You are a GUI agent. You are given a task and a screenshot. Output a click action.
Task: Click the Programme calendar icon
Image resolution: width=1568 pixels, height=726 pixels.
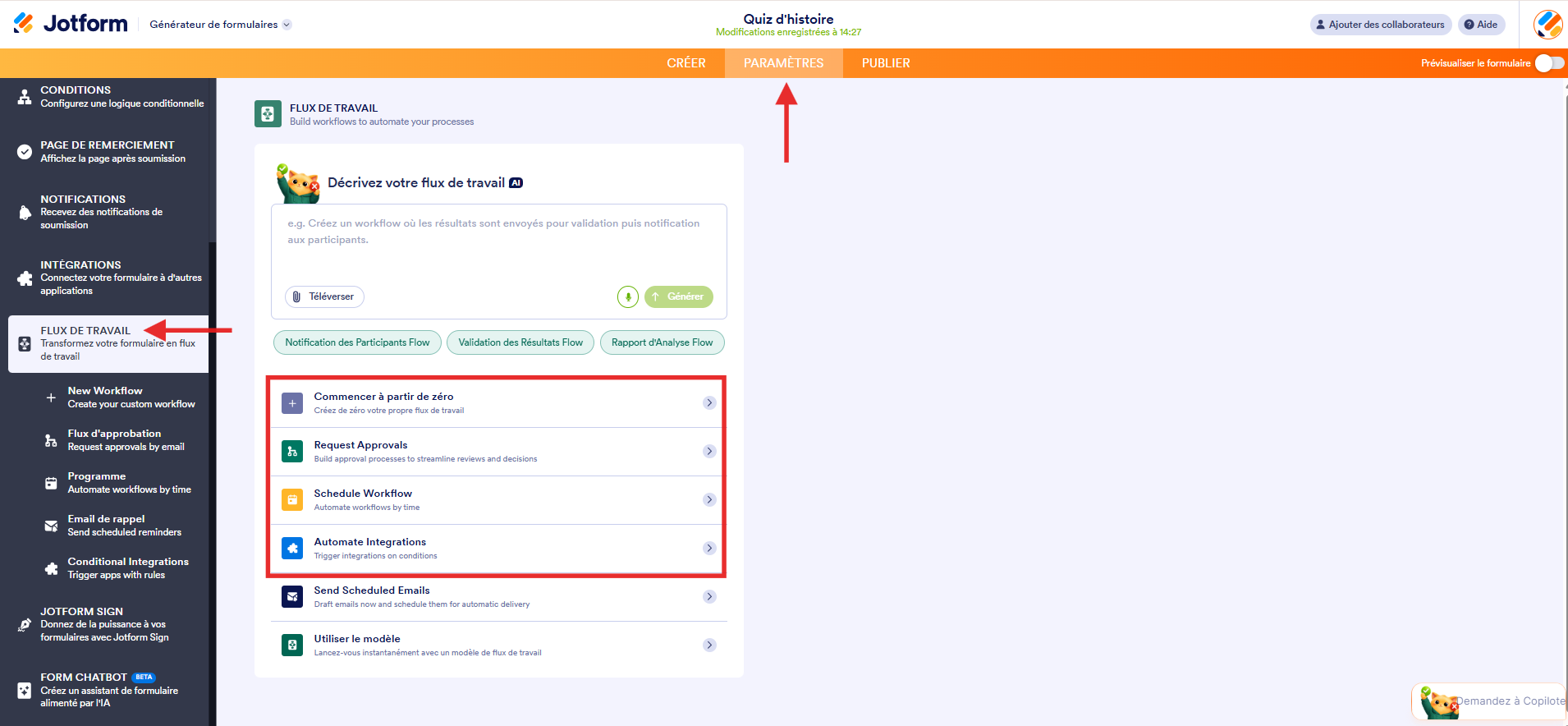[51, 483]
